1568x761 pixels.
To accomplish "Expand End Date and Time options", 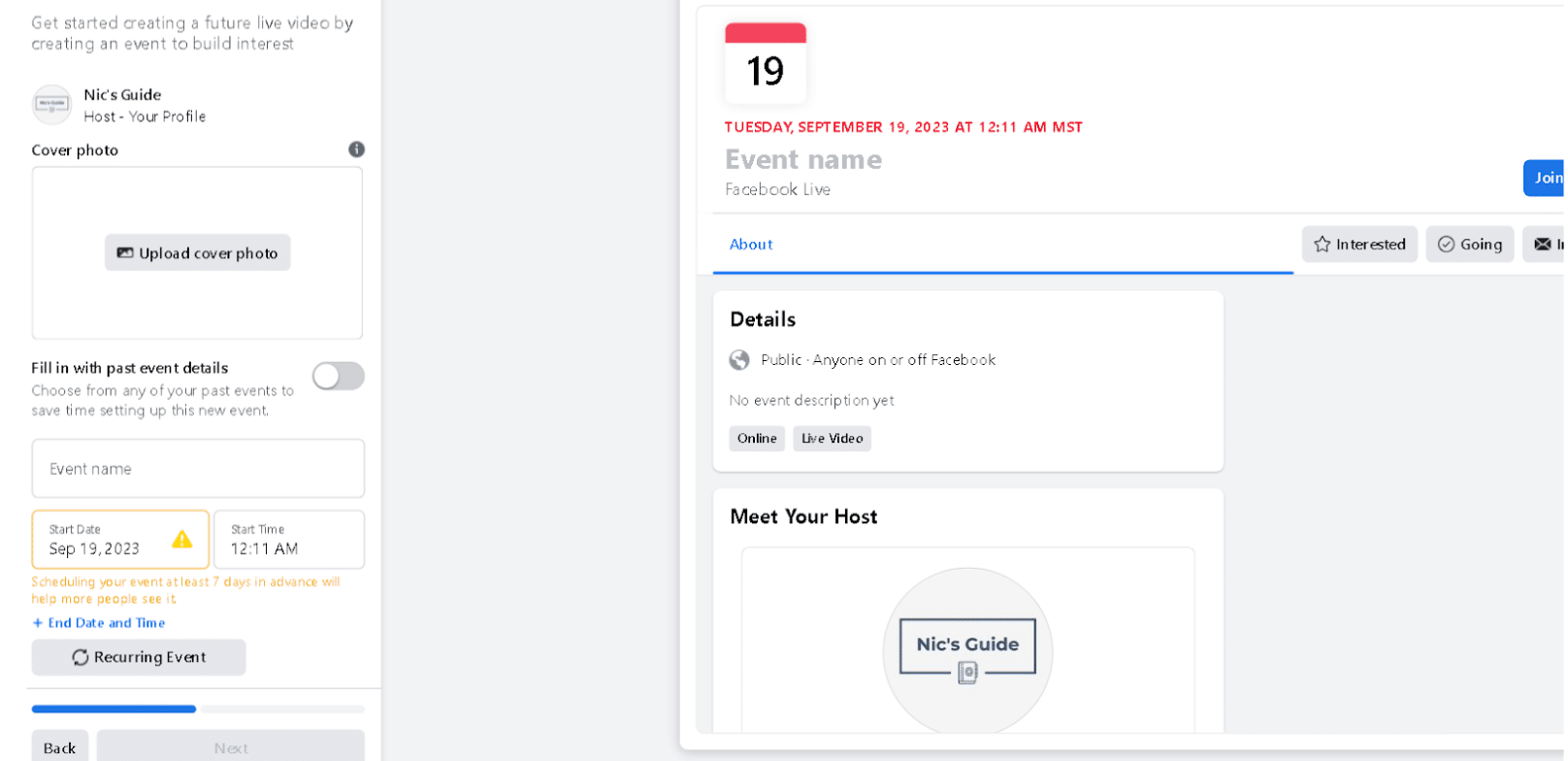I will [98, 622].
